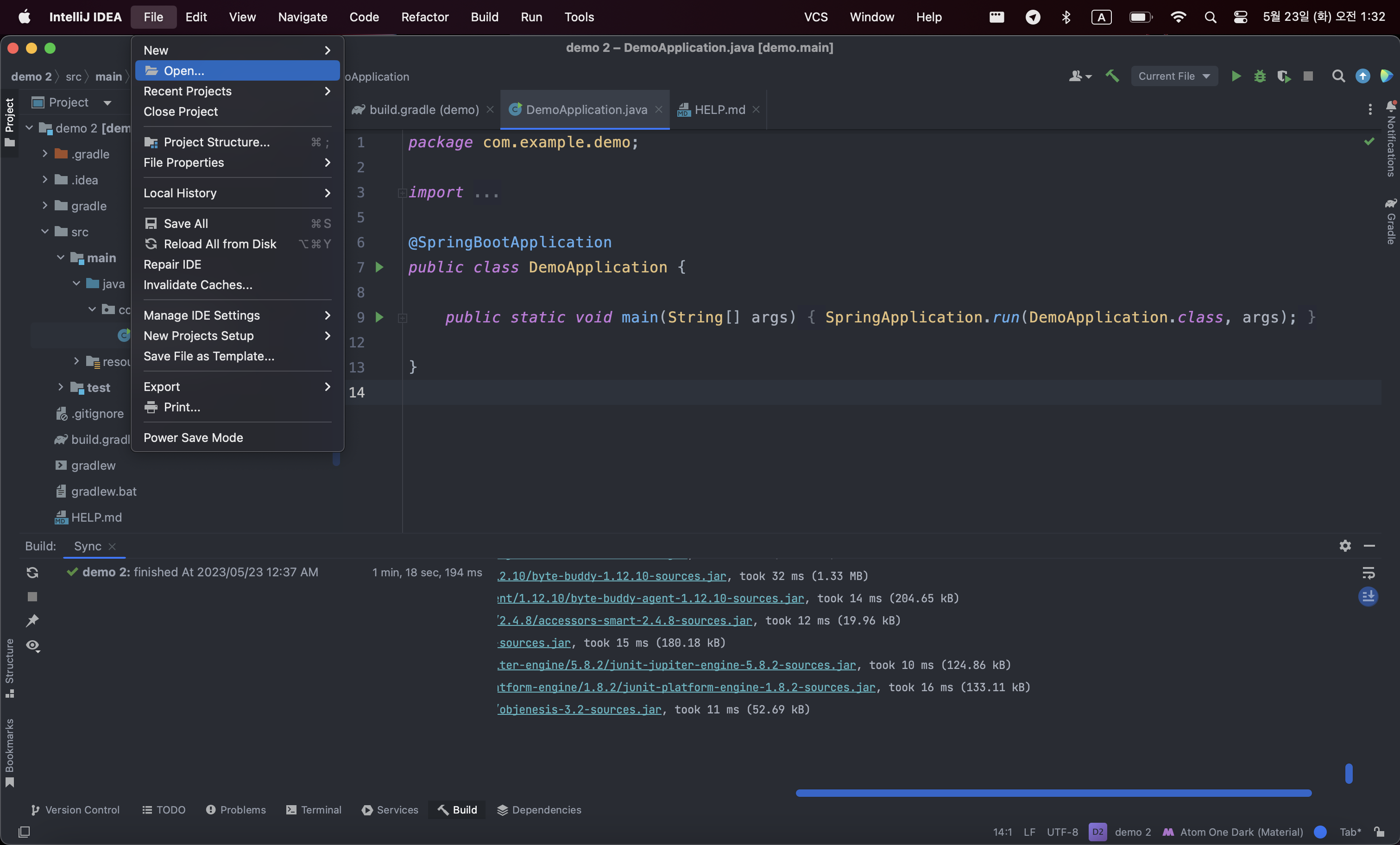Click Atom One Dark theme status widget
The width and height of the screenshot is (1400, 845).
(x=1233, y=832)
